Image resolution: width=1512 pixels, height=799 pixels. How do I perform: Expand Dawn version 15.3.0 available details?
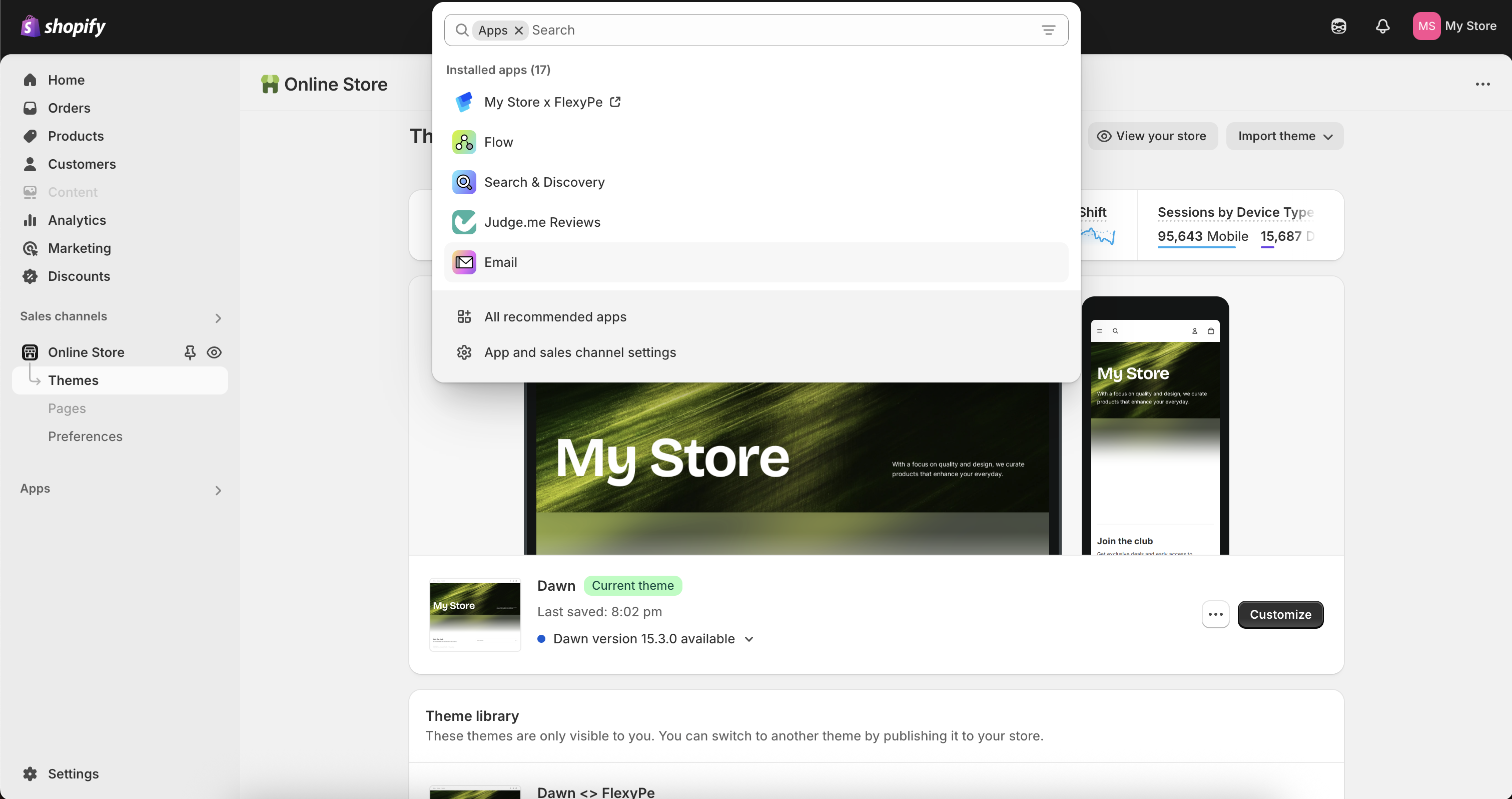coord(749,639)
